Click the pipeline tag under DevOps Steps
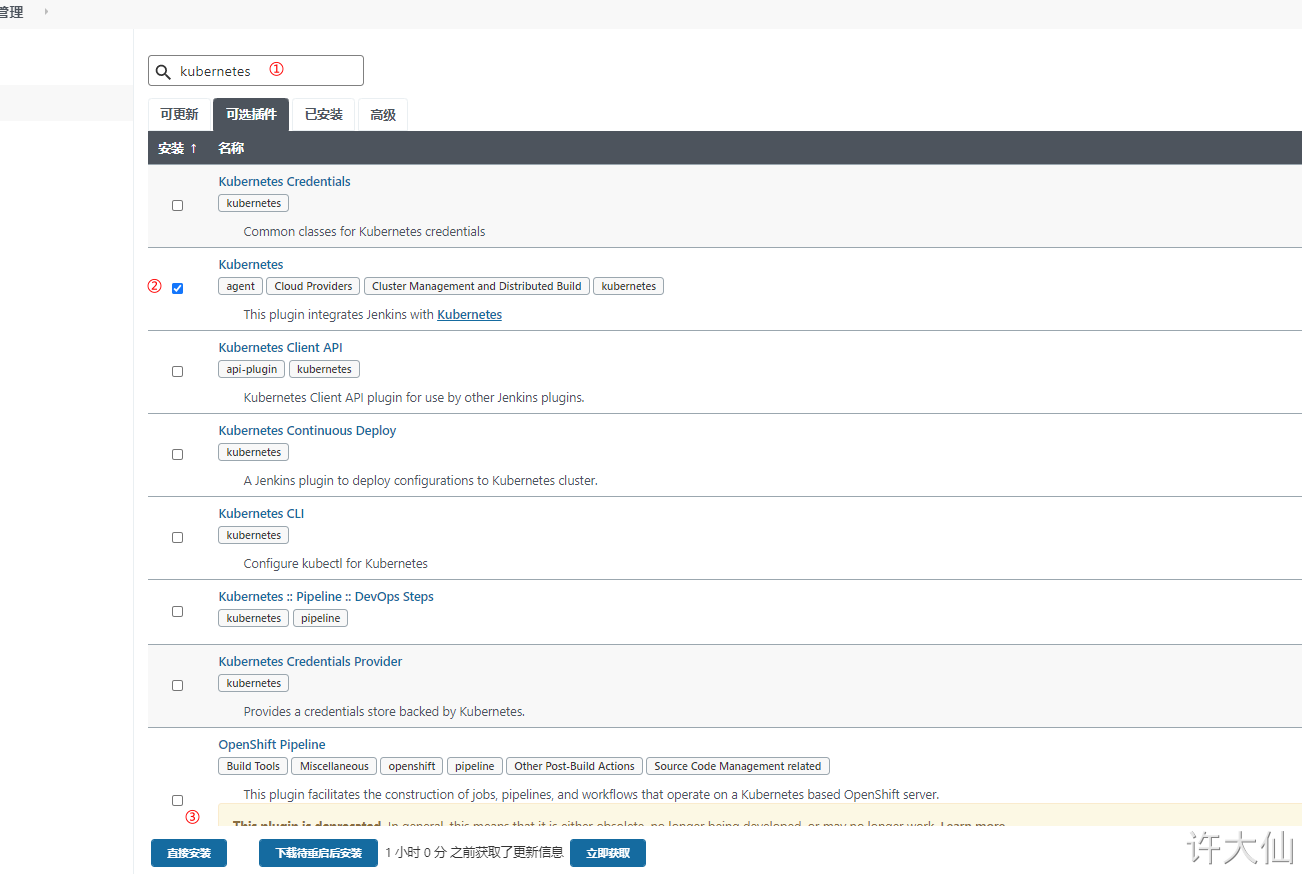Image resolution: width=1302 pixels, height=874 pixels. (x=320, y=618)
